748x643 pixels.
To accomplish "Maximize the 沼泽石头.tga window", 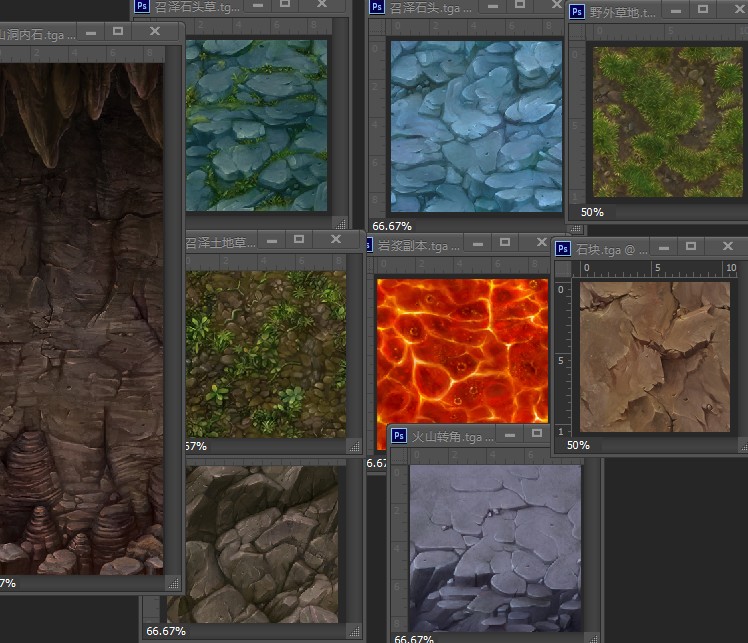I will click(x=519, y=4).
